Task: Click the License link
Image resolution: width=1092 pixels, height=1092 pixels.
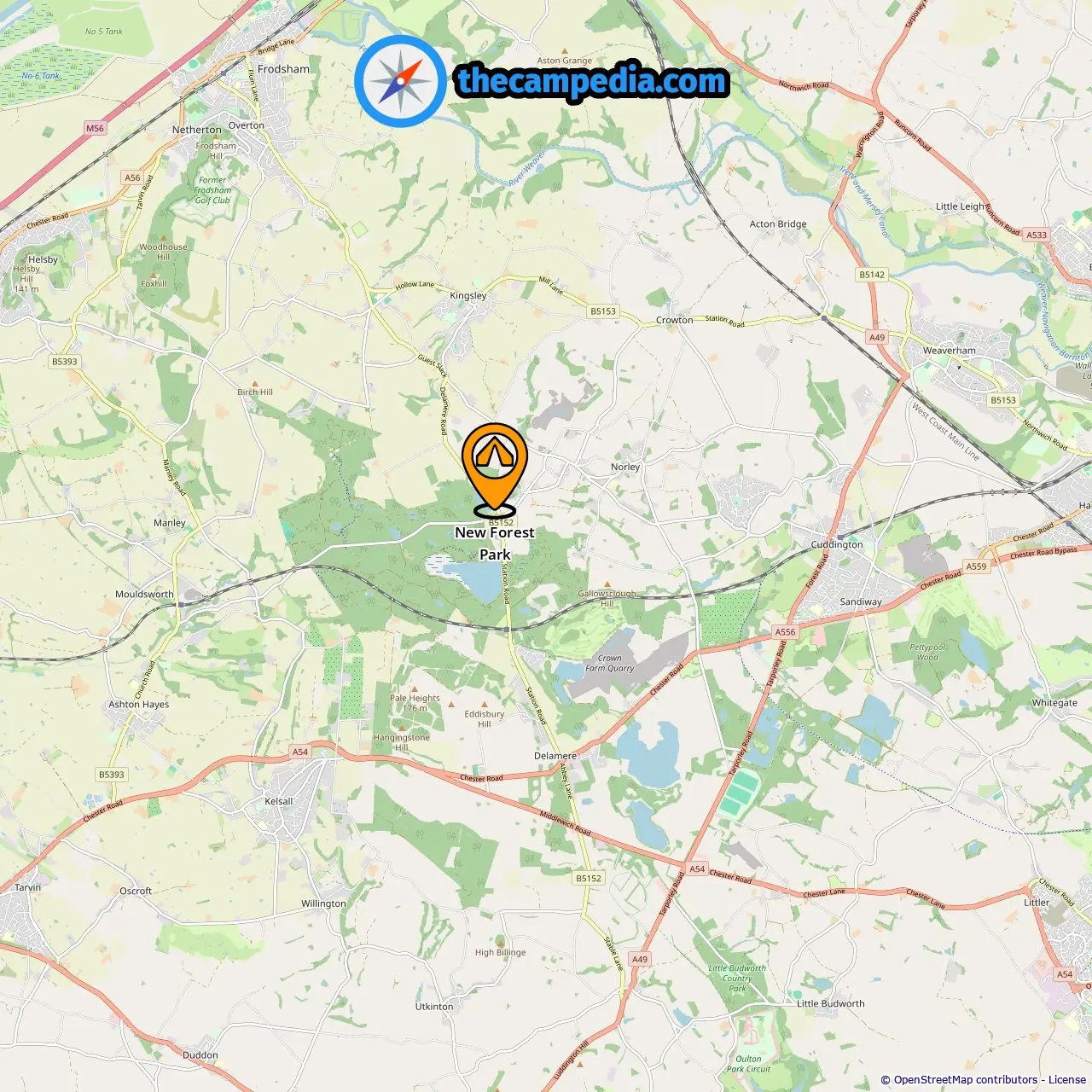Action: 1067,1080
